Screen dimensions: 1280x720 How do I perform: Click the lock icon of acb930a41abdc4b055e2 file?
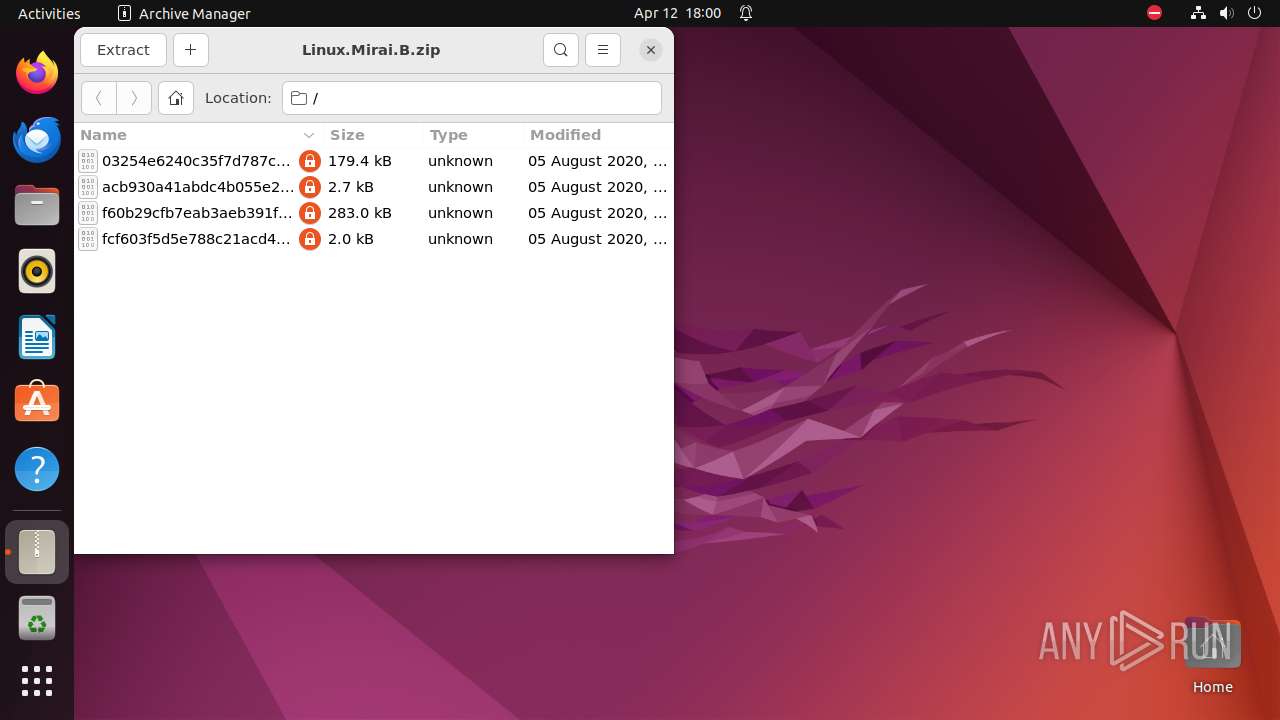click(310, 187)
